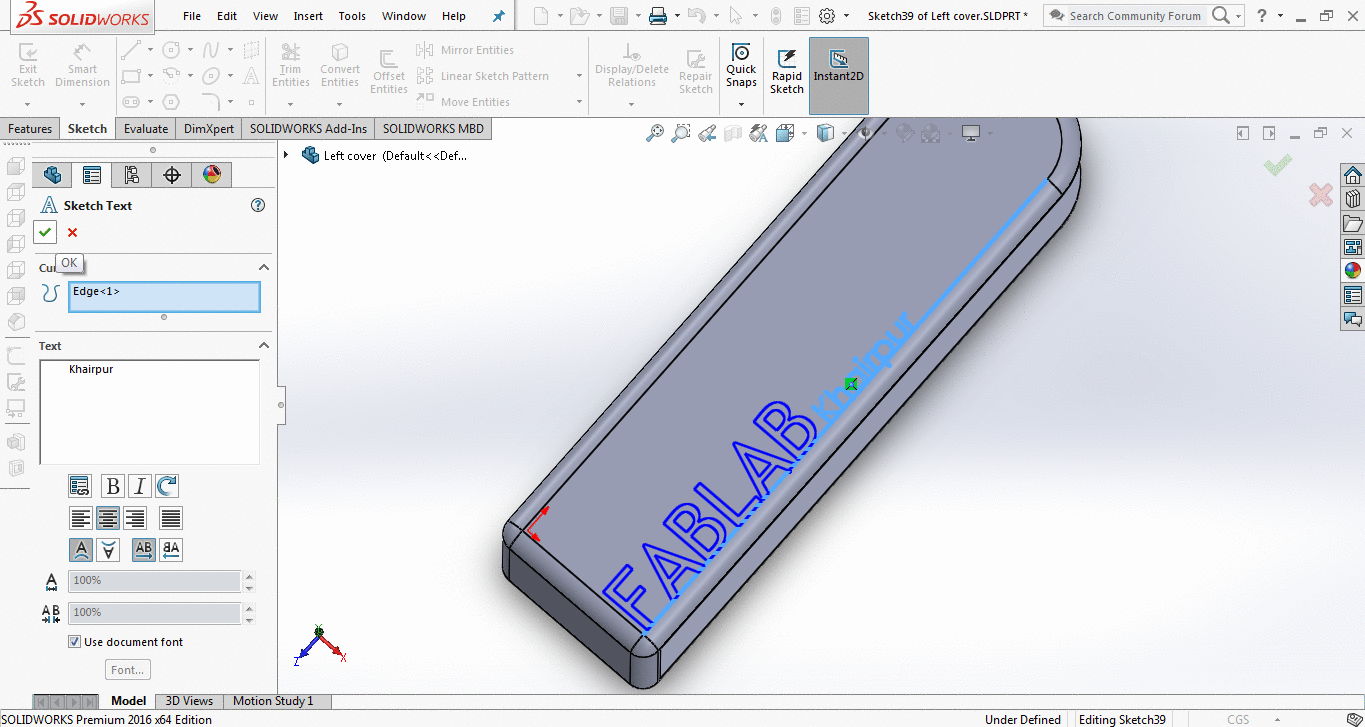Open the Quick Snaps dropdown arrow
The width and height of the screenshot is (1365, 727).
pos(741,104)
